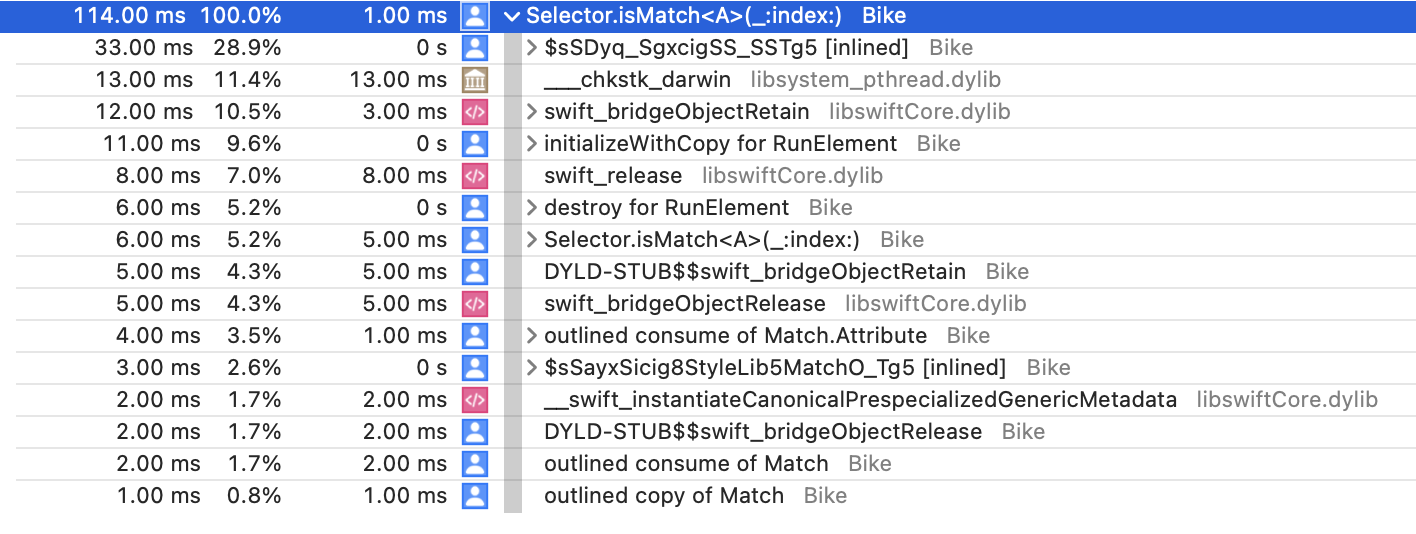Screen dimensions: 1416x534
Task: Click the user icon on the selected top row
Action: pos(474,16)
